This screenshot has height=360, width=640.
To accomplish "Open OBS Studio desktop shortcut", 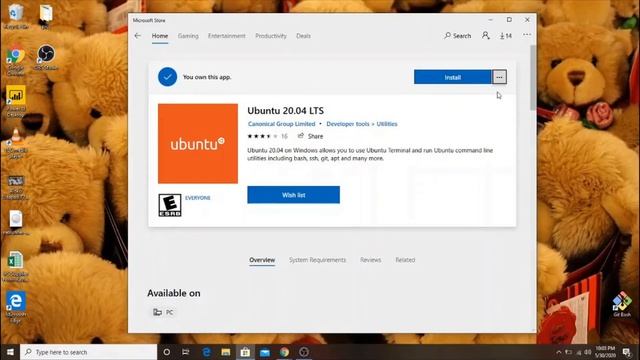I will (x=46, y=58).
